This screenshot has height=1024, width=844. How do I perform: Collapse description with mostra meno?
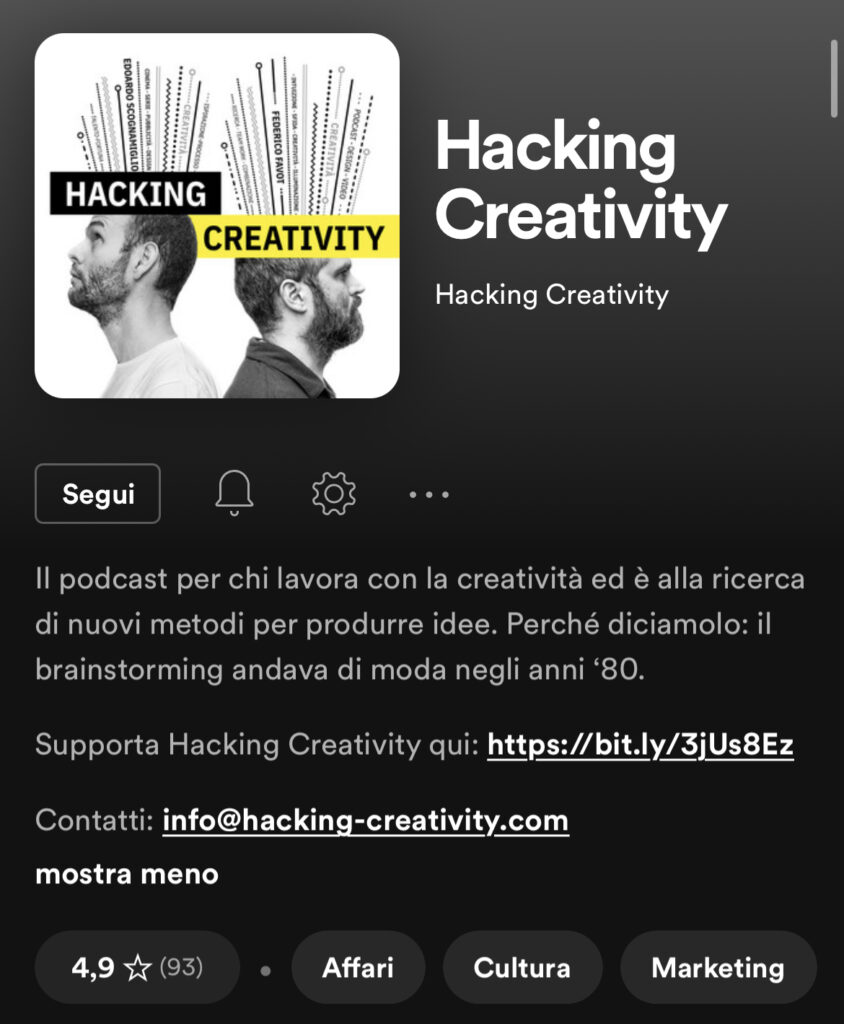pos(127,874)
